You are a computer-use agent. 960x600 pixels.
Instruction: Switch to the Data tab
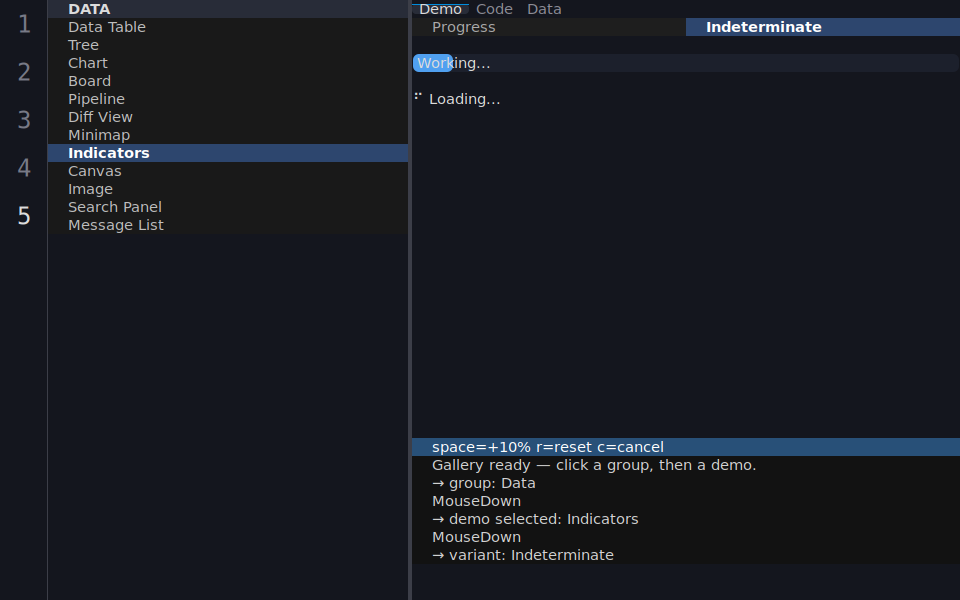coord(544,9)
